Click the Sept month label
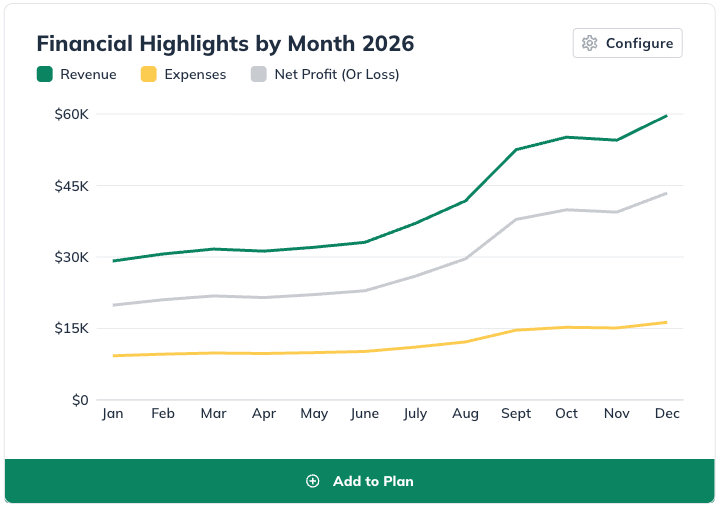Image resolution: width=720 pixels, height=509 pixels. [x=516, y=414]
